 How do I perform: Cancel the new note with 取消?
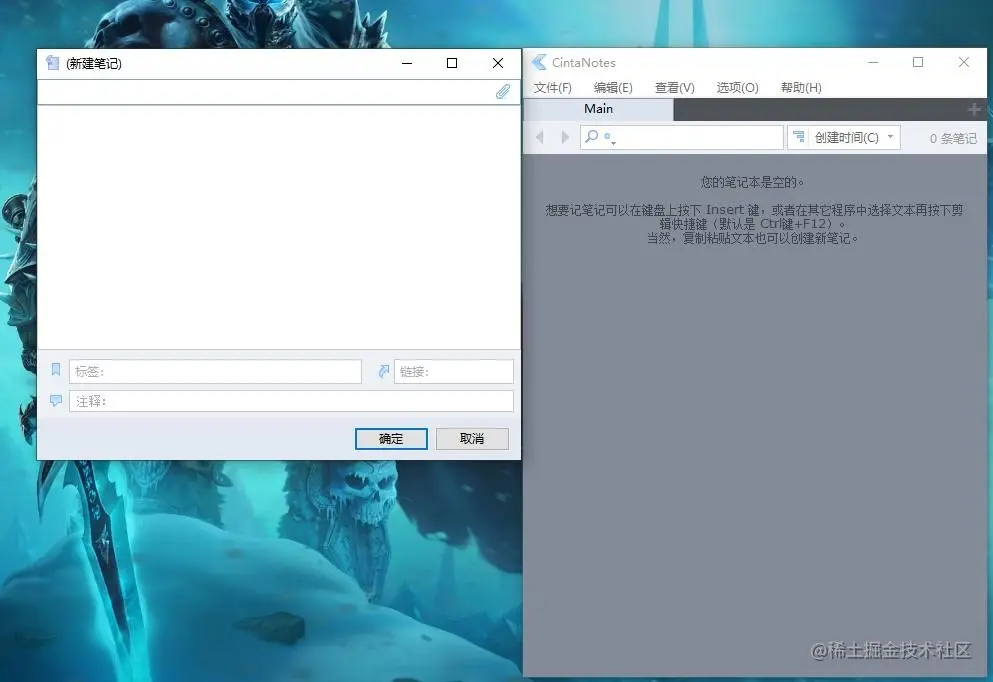(472, 438)
